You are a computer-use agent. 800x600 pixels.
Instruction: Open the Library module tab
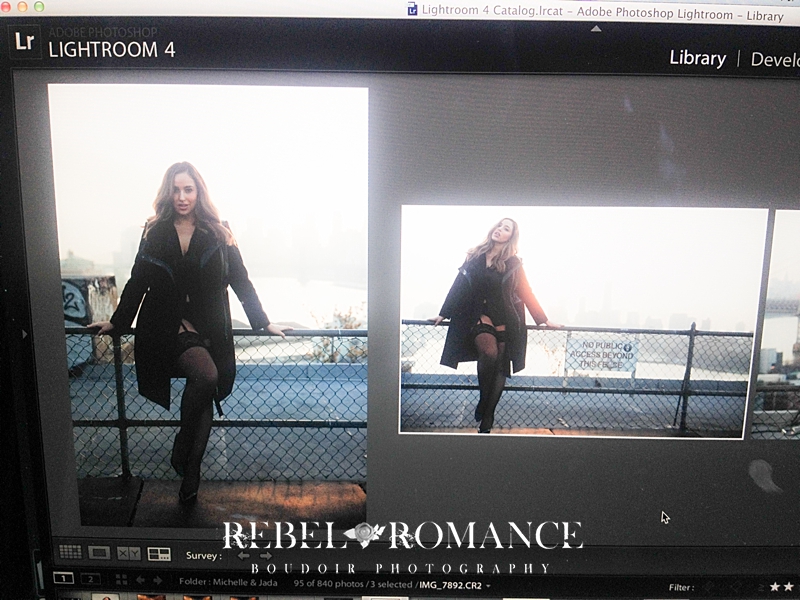click(697, 58)
